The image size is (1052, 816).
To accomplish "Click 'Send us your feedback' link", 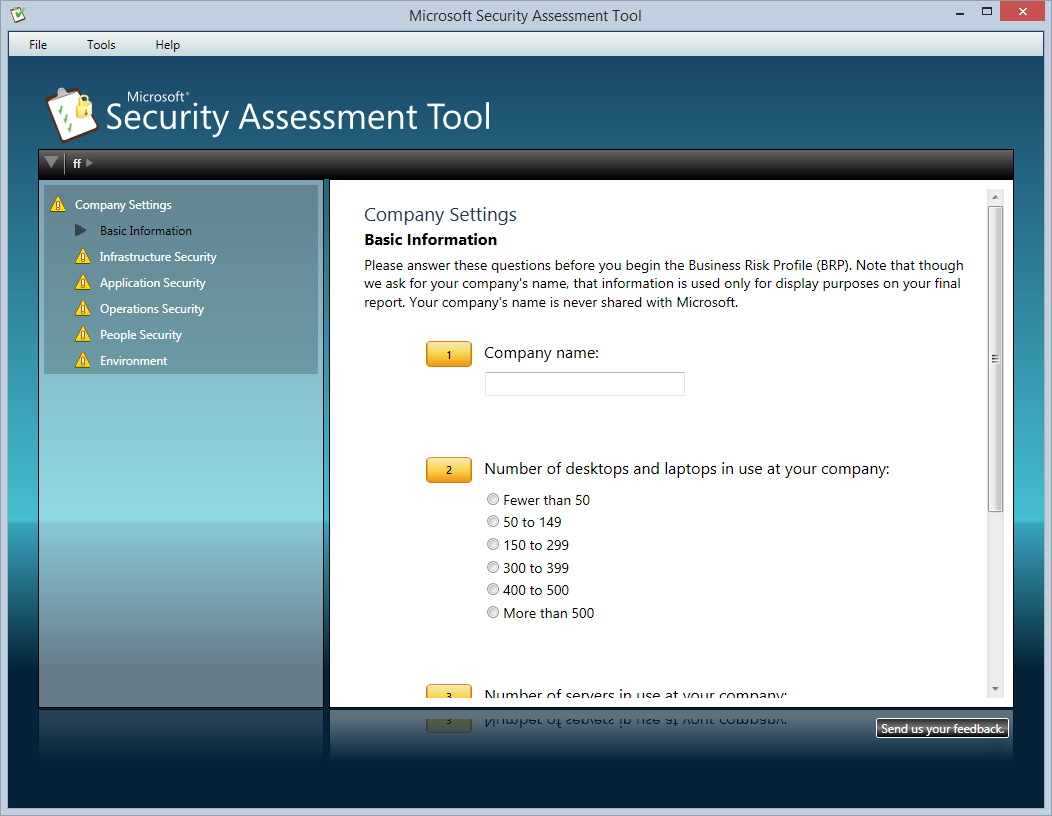I will (x=942, y=729).
